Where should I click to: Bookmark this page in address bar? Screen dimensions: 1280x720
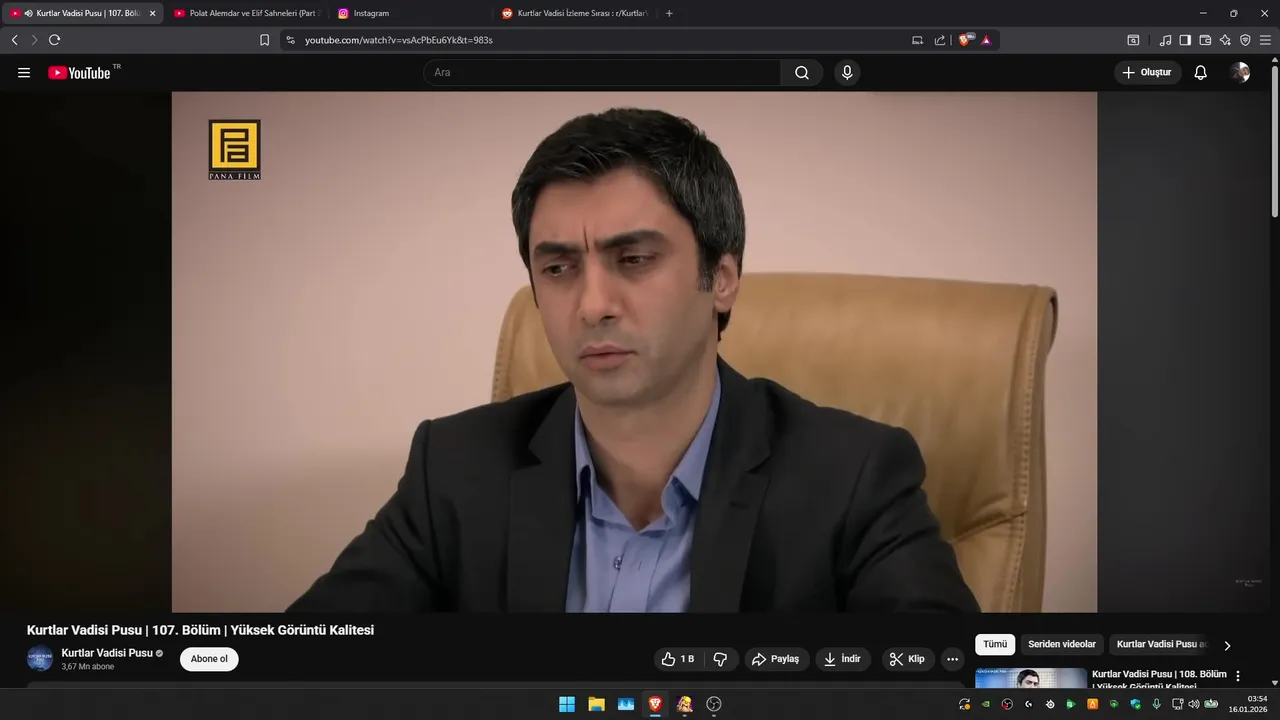[264, 40]
